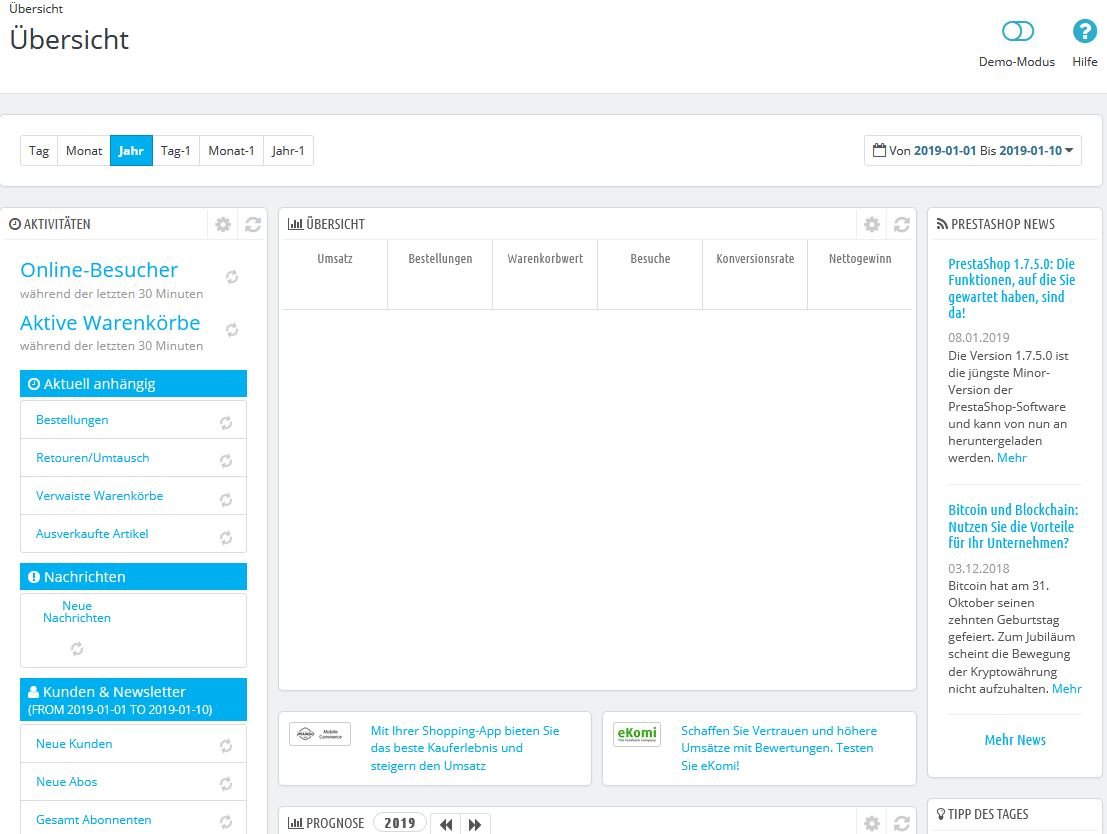
Task: Click refresh icon in Bestellungen row
Action: click(x=226, y=423)
